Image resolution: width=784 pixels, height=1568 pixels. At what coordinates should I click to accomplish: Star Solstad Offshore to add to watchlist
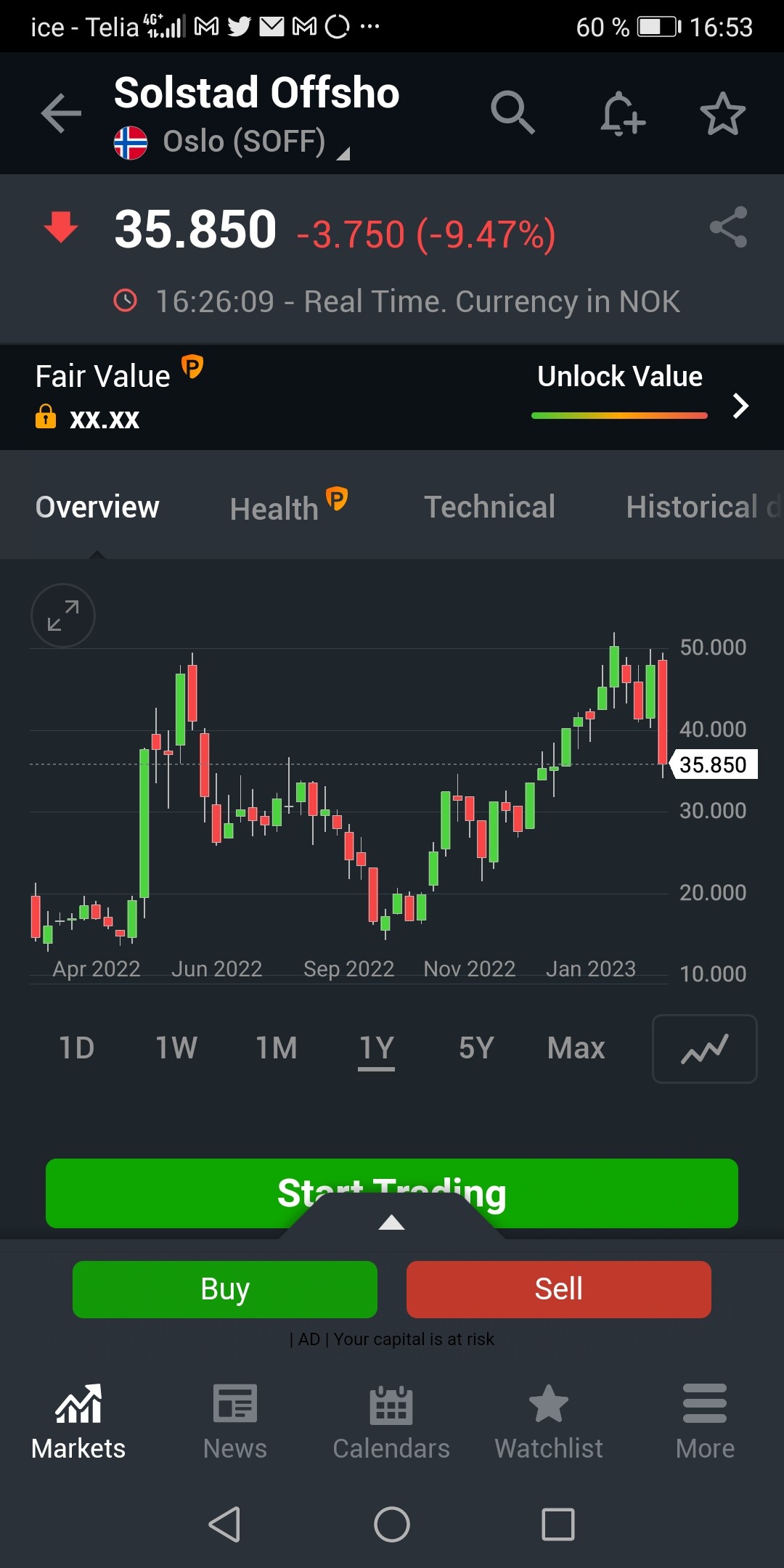click(x=722, y=113)
